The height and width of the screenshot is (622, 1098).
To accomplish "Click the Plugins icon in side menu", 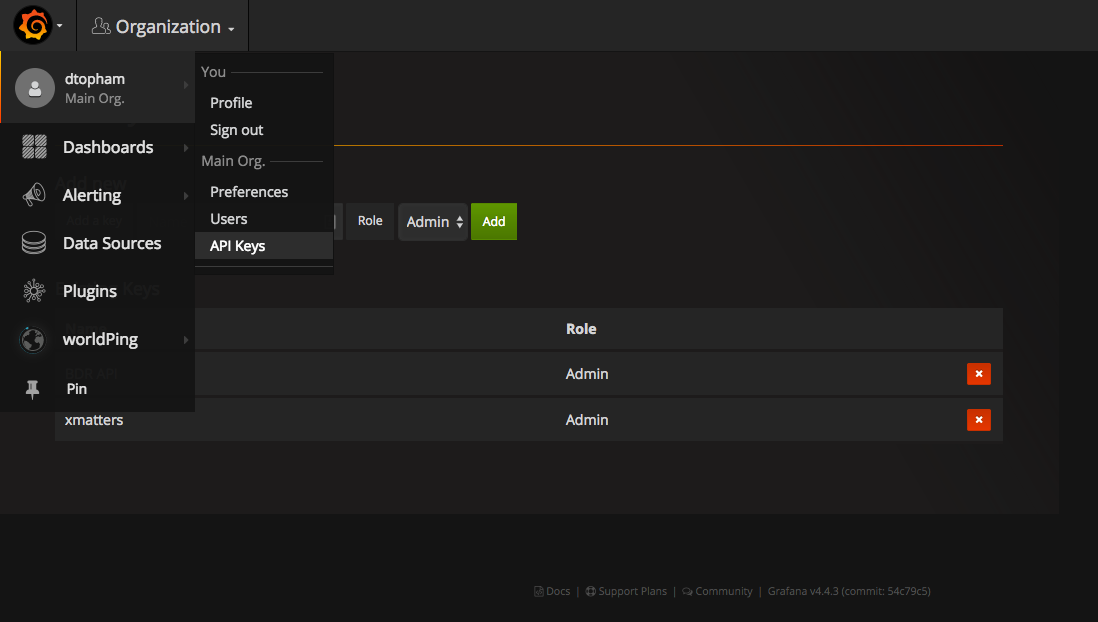I will (34, 291).
